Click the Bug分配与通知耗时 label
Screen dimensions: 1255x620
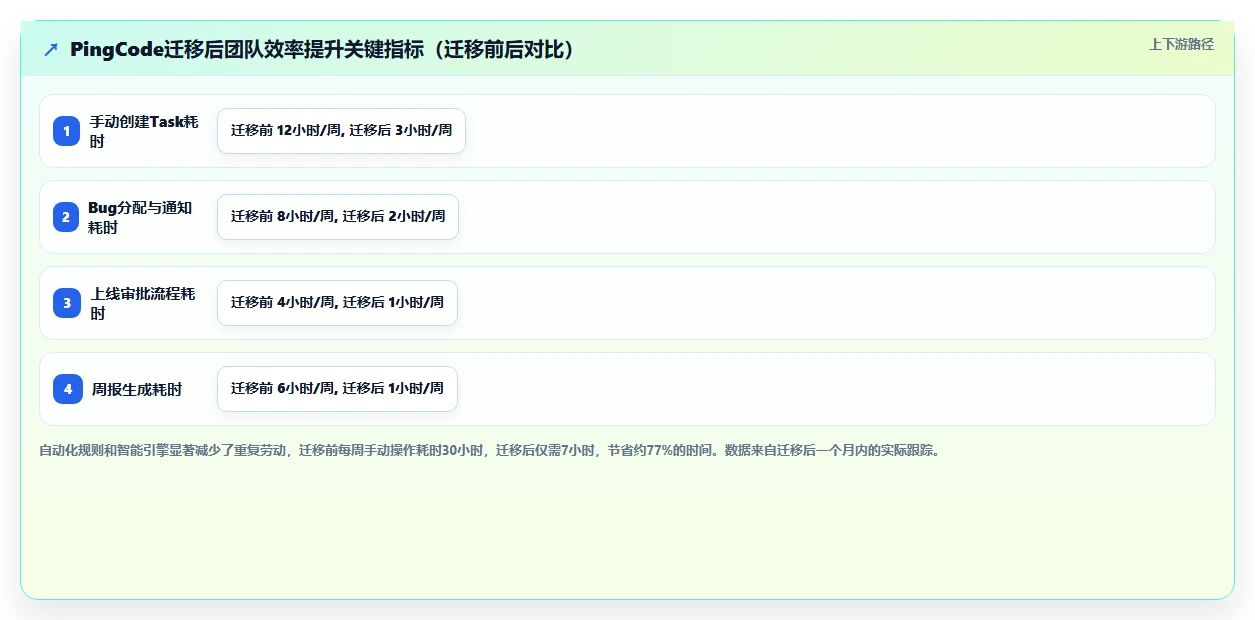(140, 217)
